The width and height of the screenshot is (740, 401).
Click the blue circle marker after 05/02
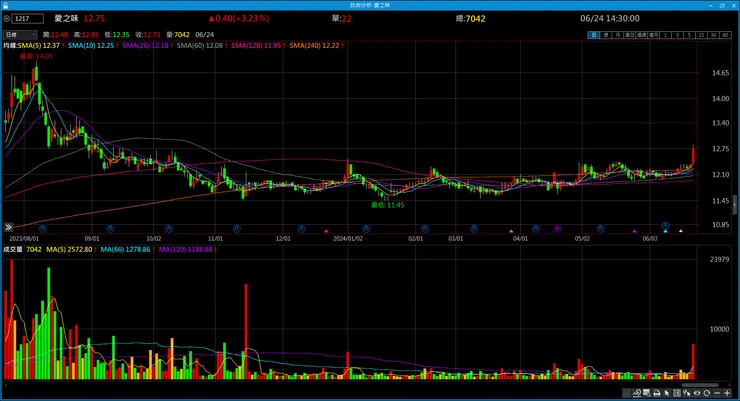(600, 228)
